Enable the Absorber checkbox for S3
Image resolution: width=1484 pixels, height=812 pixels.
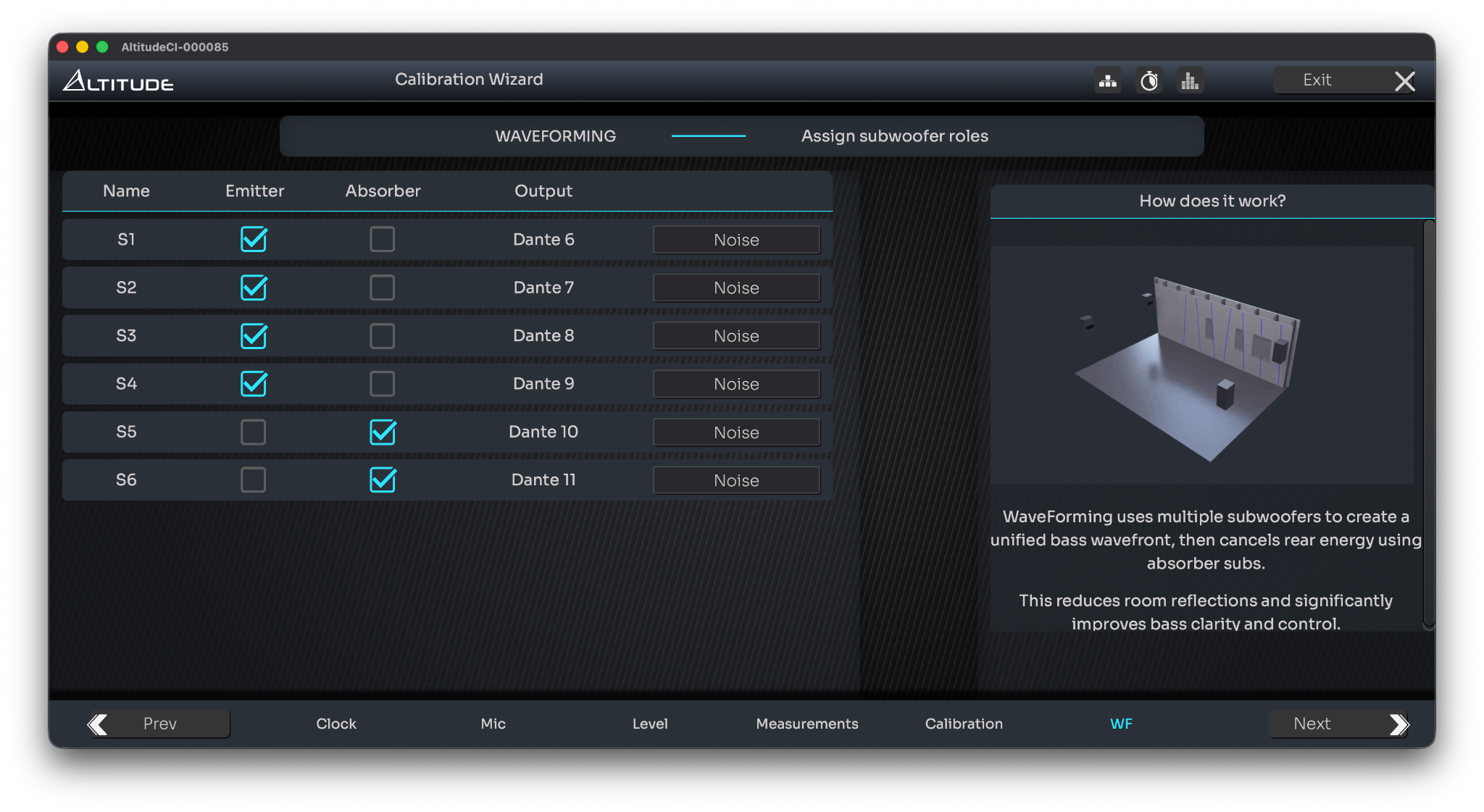point(382,335)
